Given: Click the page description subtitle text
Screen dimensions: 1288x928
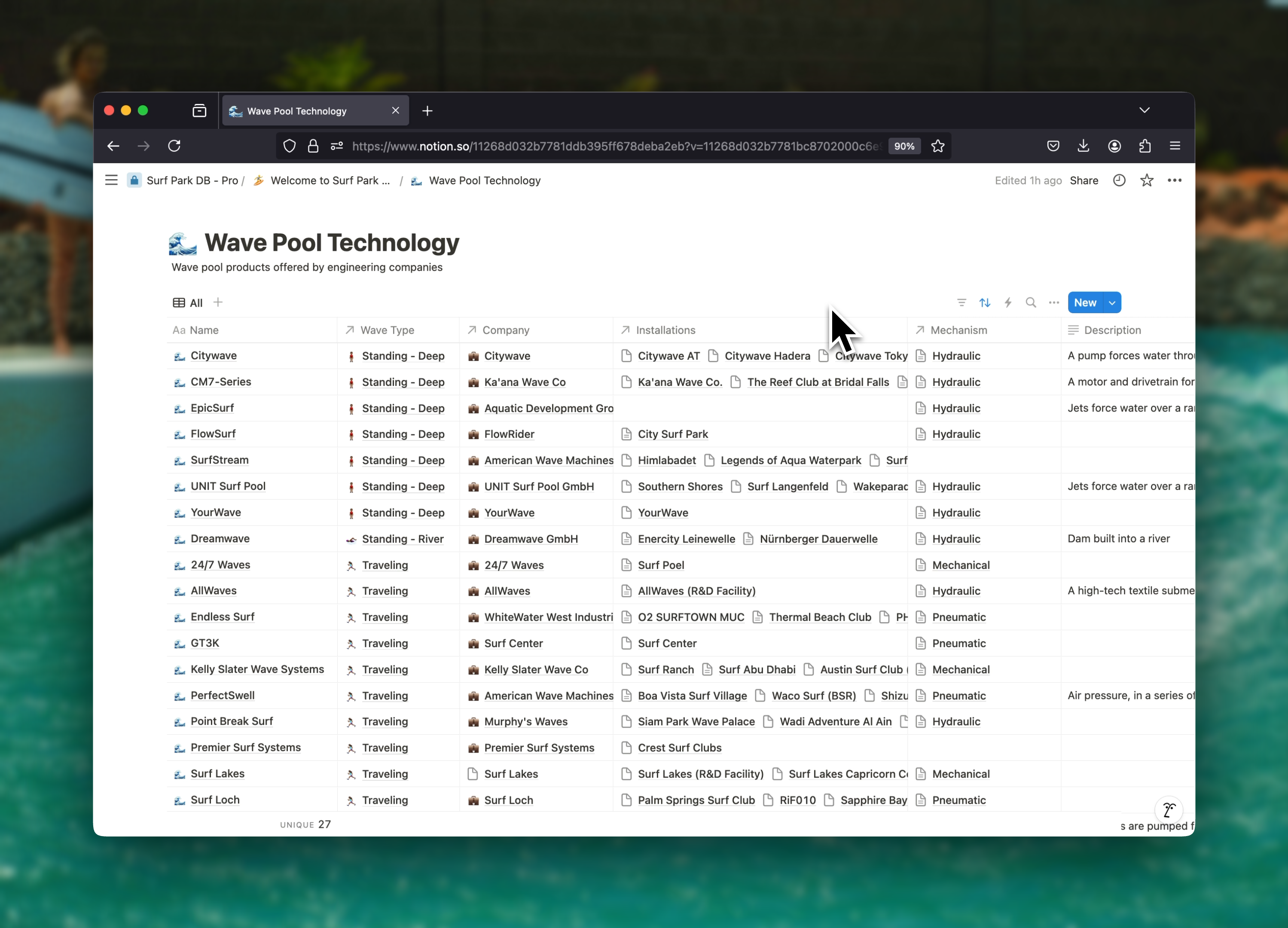Looking at the screenshot, I should pos(307,267).
